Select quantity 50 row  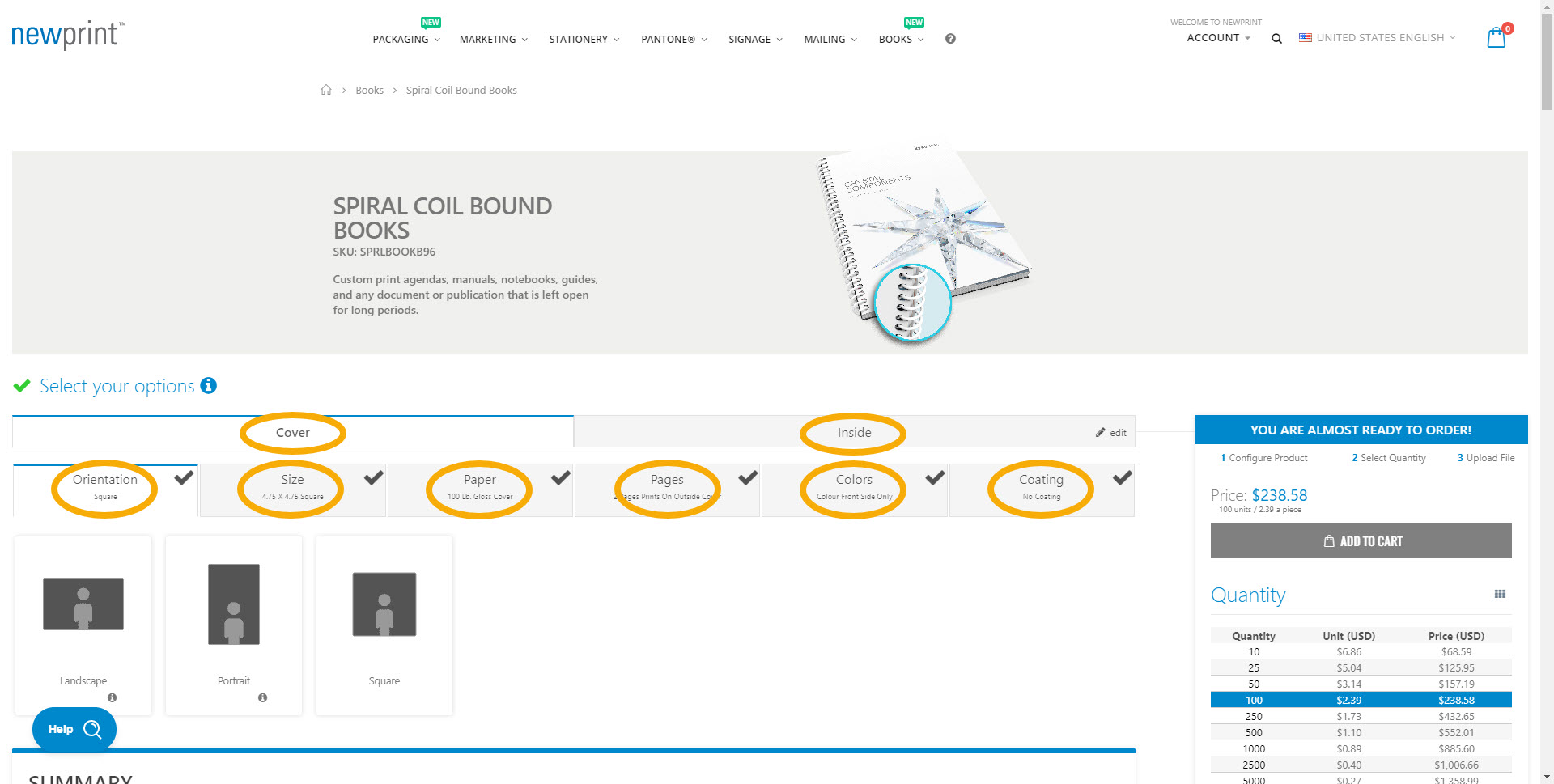[1361, 684]
